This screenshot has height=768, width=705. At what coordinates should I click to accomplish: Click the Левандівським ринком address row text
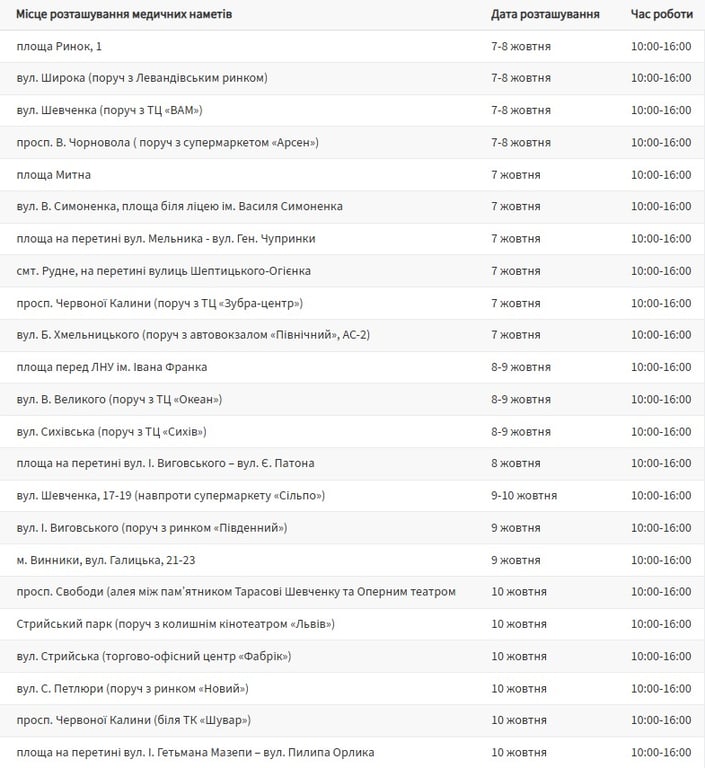tap(142, 79)
